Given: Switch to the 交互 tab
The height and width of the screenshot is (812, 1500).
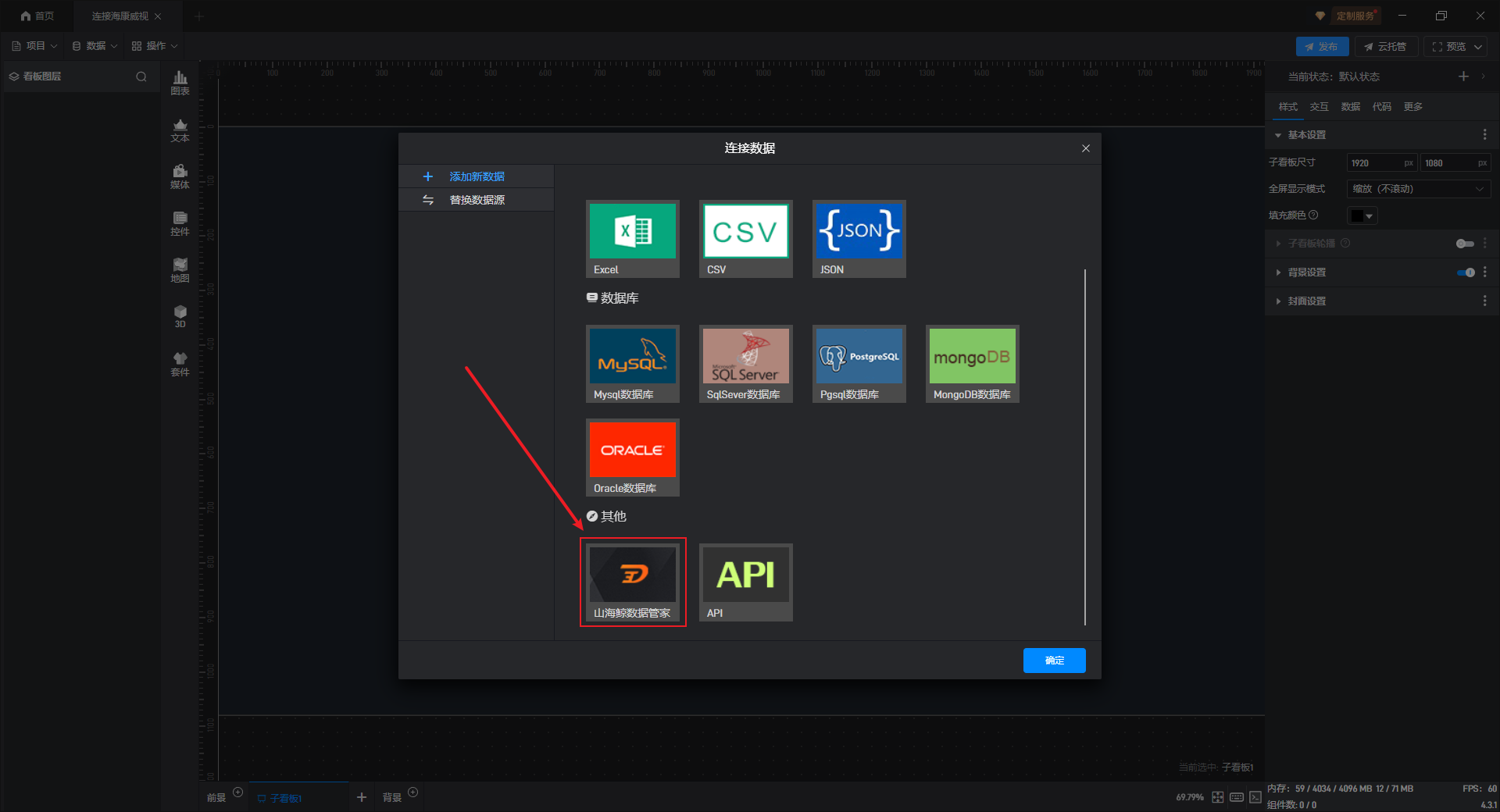Looking at the screenshot, I should (x=1319, y=107).
